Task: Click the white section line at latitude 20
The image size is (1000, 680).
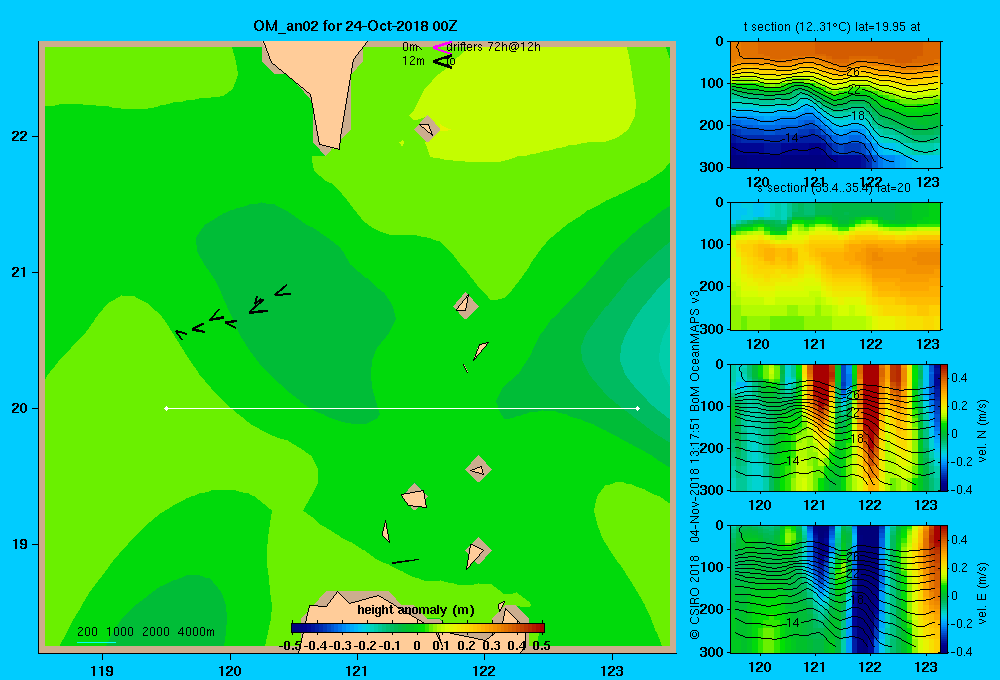Action: click(402, 408)
